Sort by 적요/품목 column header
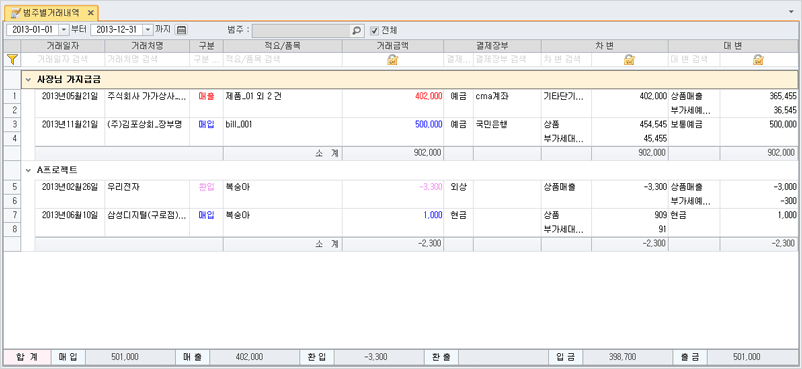The width and height of the screenshot is (802, 369). [283, 46]
